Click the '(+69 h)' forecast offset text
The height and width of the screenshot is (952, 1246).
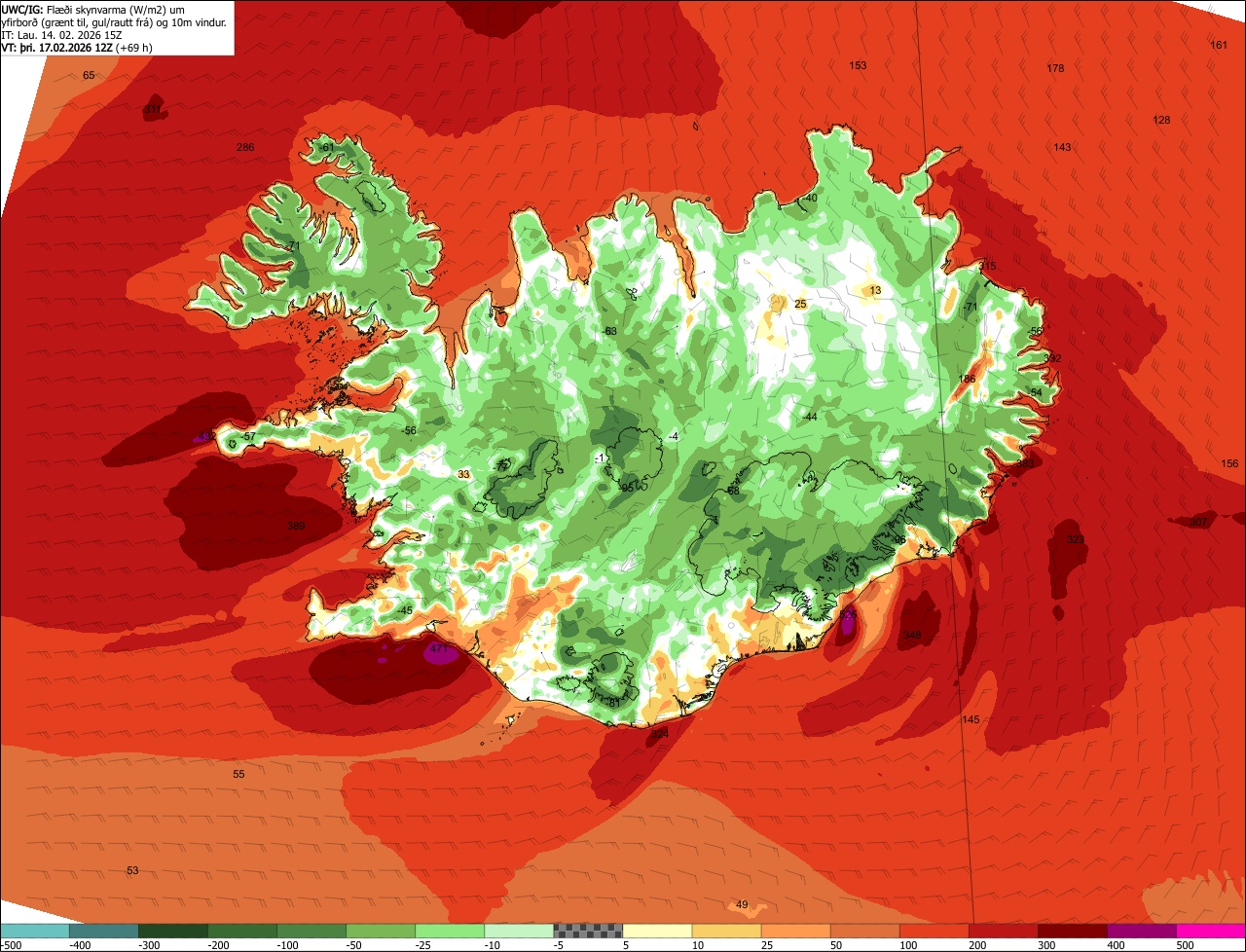tap(134, 47)
